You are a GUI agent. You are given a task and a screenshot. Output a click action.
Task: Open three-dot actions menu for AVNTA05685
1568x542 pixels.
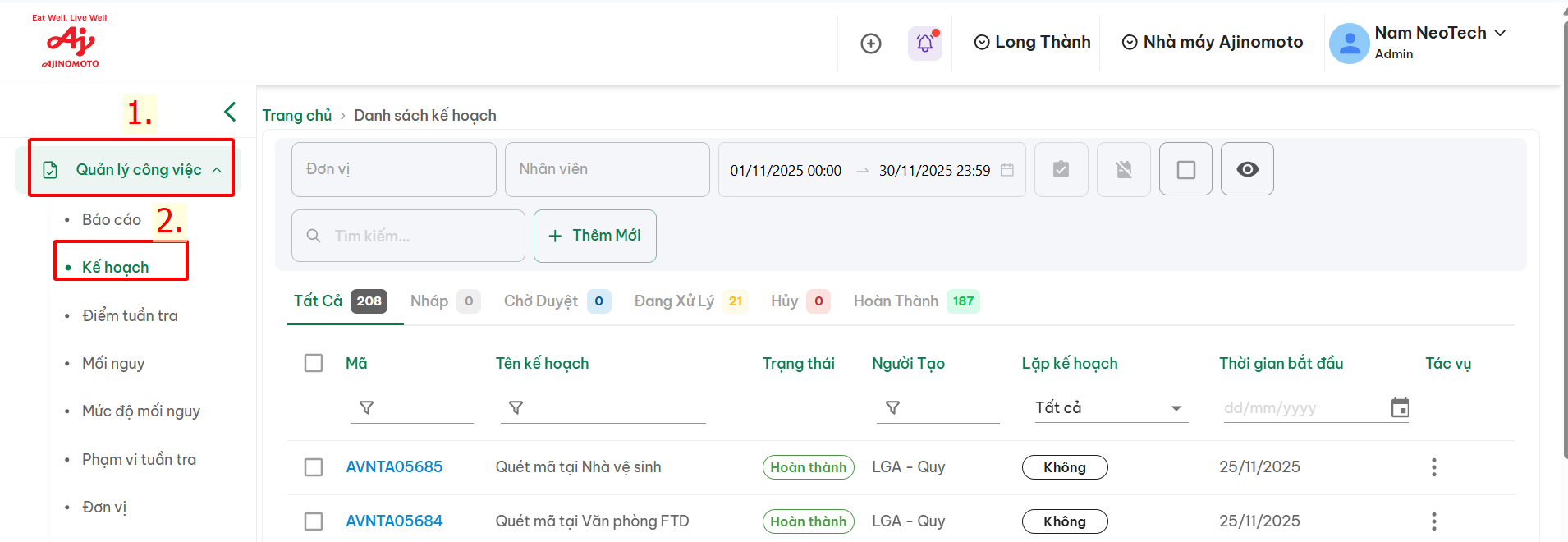tap(1433, 467)
